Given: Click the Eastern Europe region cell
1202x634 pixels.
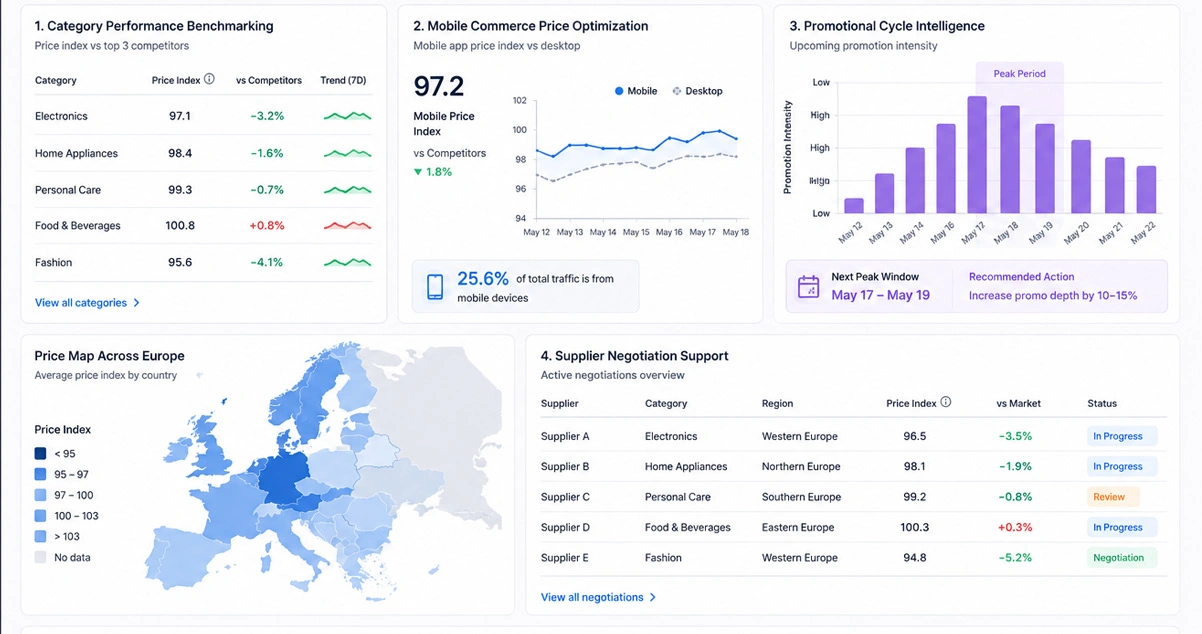Looking at the screenshot, I should click(798, 527).
